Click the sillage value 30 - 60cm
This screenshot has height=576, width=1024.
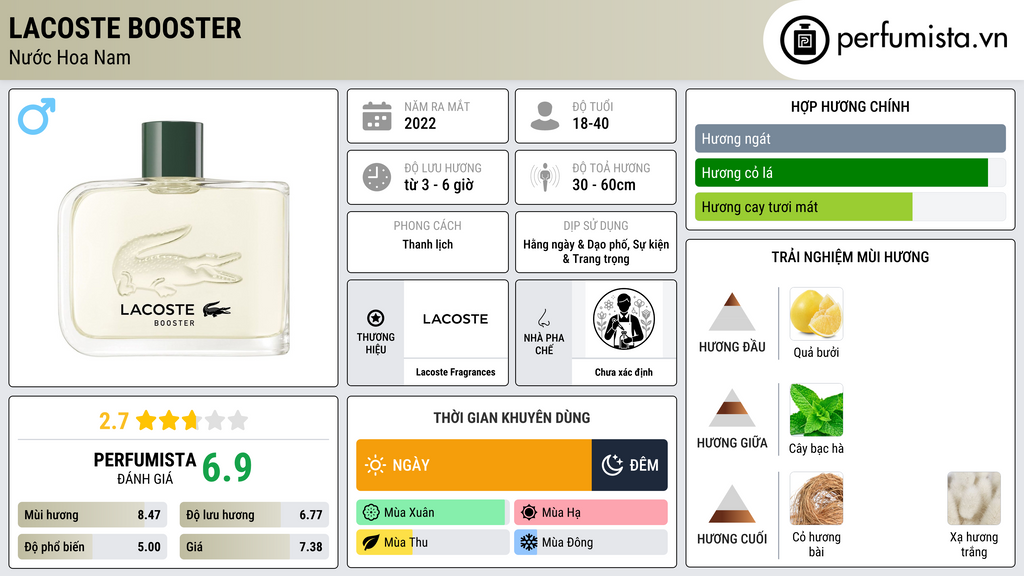click(603, 185)
